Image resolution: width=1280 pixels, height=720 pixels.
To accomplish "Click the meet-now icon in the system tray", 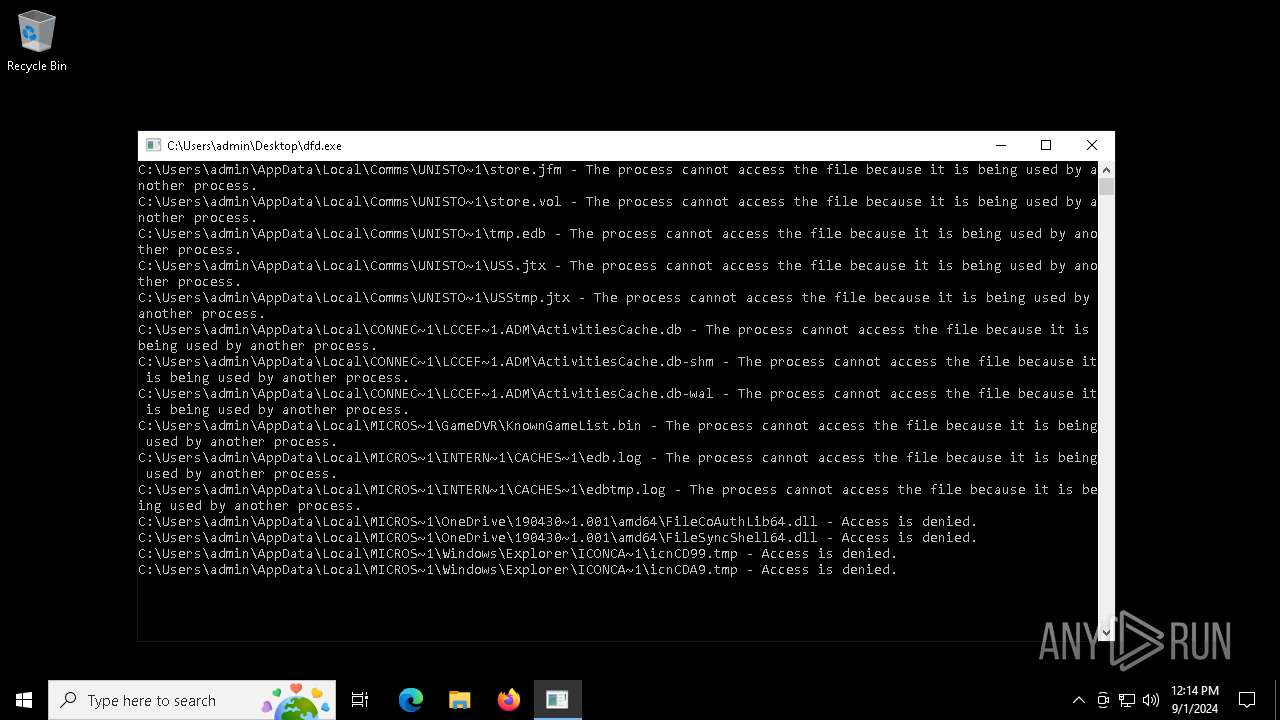I will click(1103, 700).
